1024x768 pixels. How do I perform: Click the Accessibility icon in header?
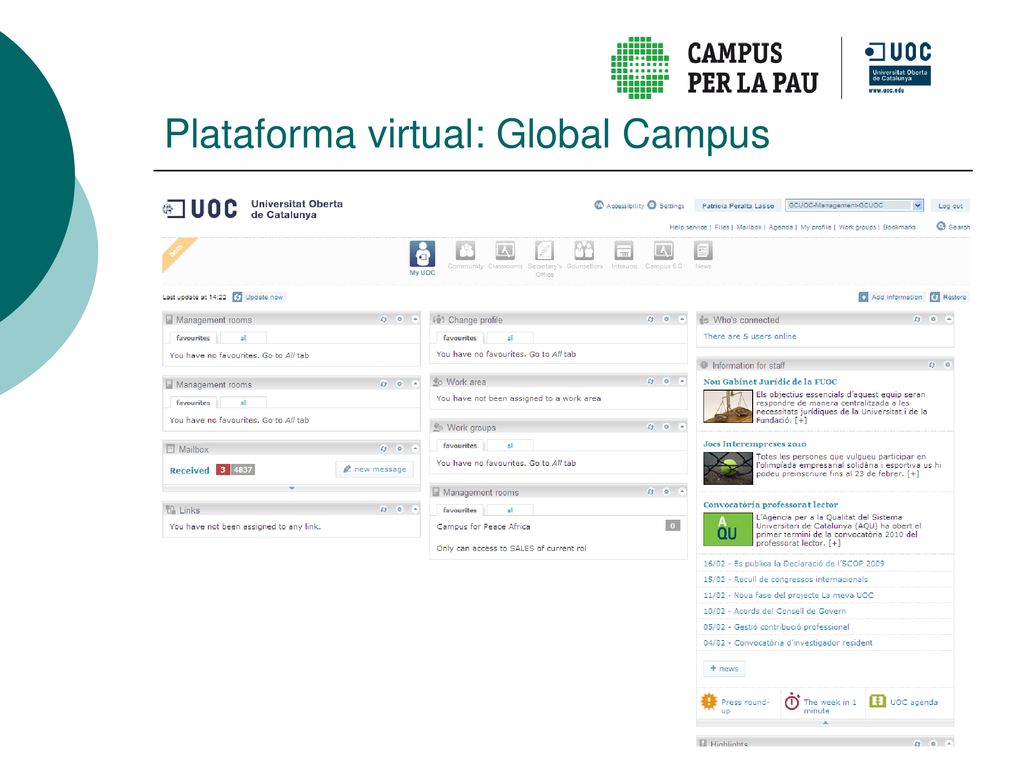599,205
